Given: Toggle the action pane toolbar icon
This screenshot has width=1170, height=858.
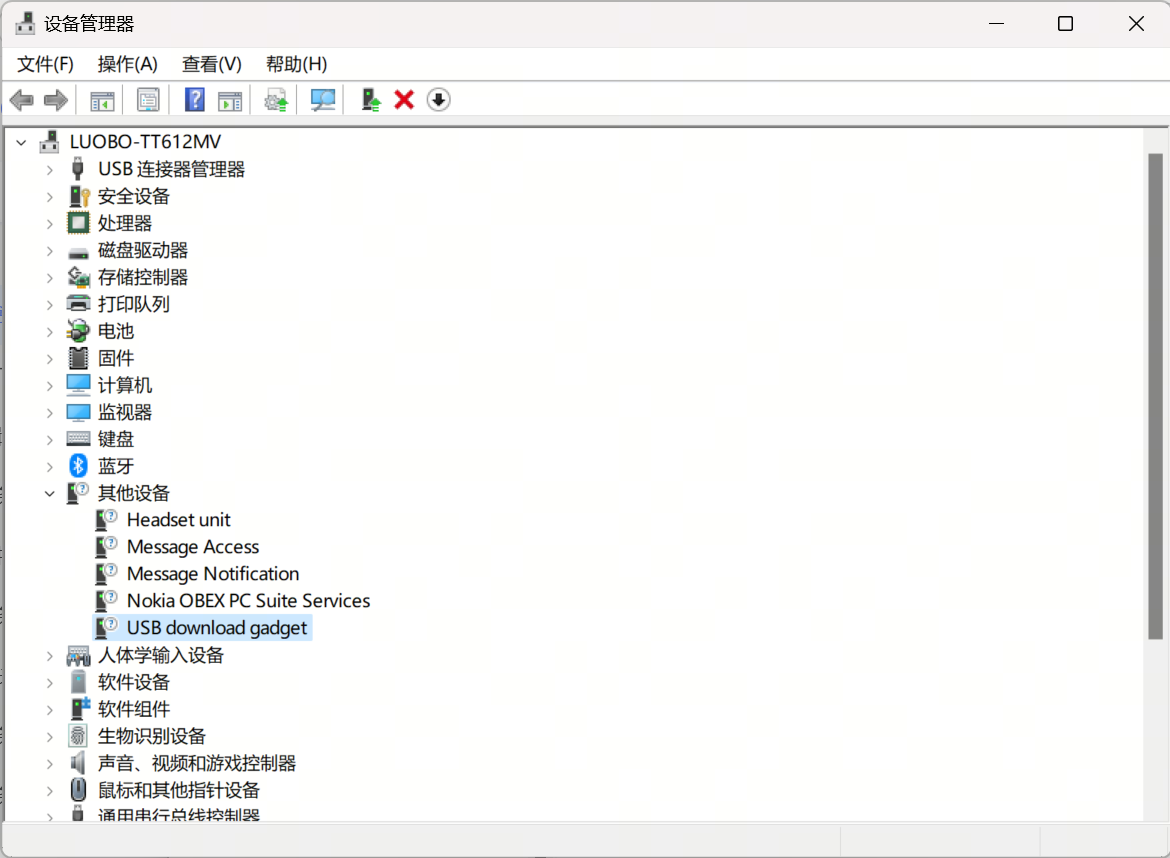Looking at the screenshot, I should pyautogui.click(x=230, y=100).
